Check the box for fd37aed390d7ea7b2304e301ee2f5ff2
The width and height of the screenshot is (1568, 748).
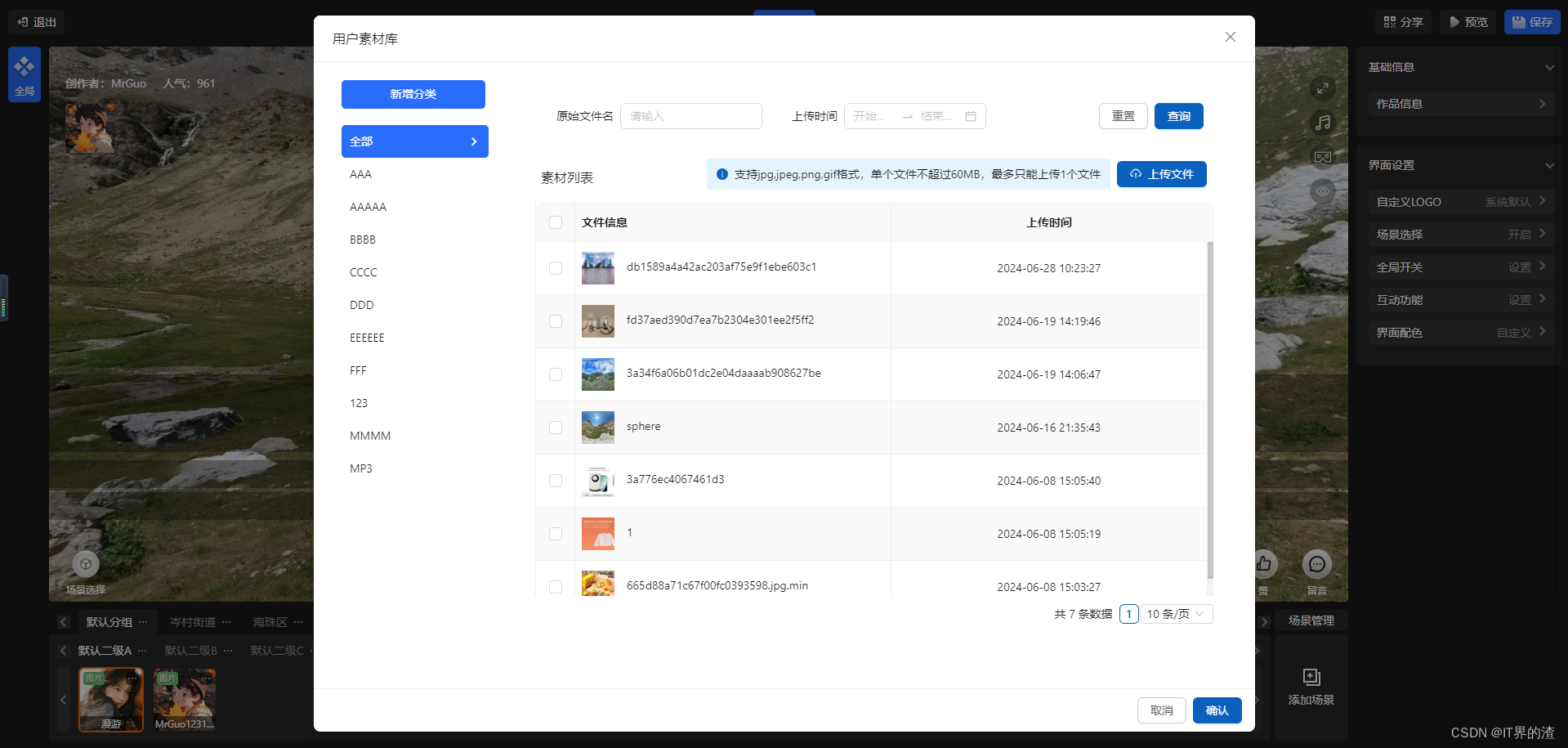(x=556, y=321)
